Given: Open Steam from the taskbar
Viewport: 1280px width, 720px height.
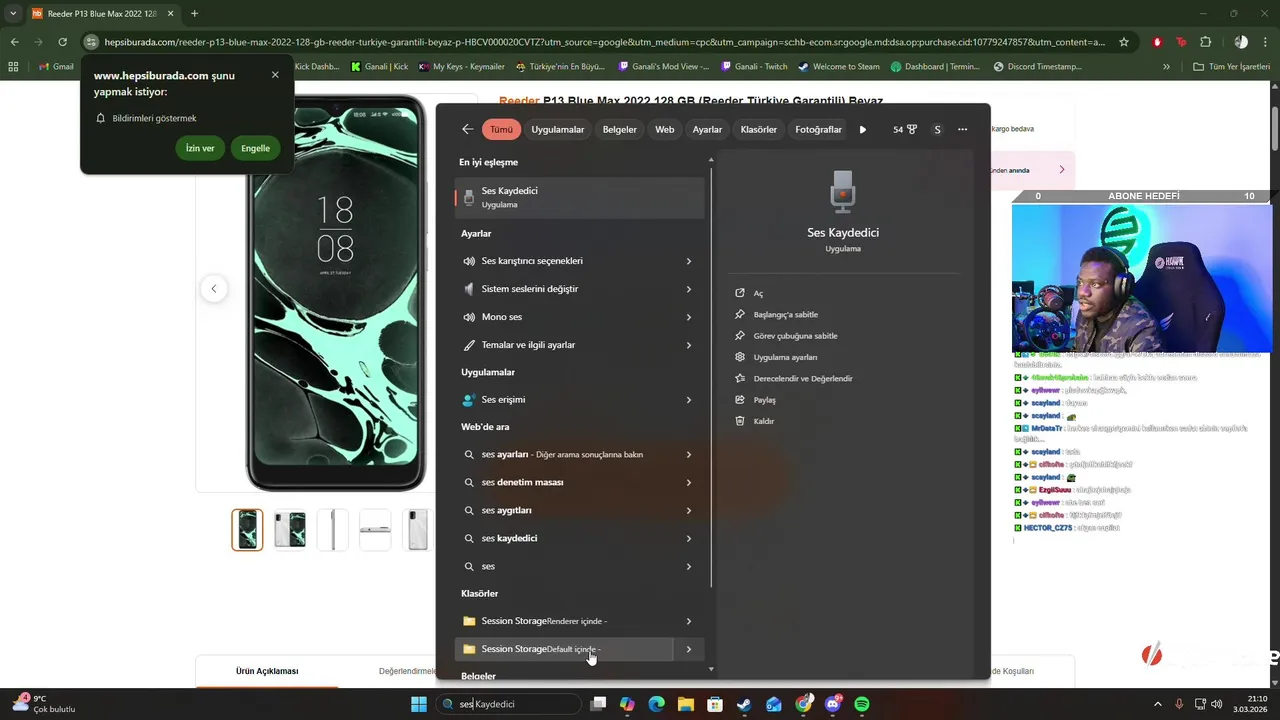Looking at the screenshot, I should (x=744, y=704).
